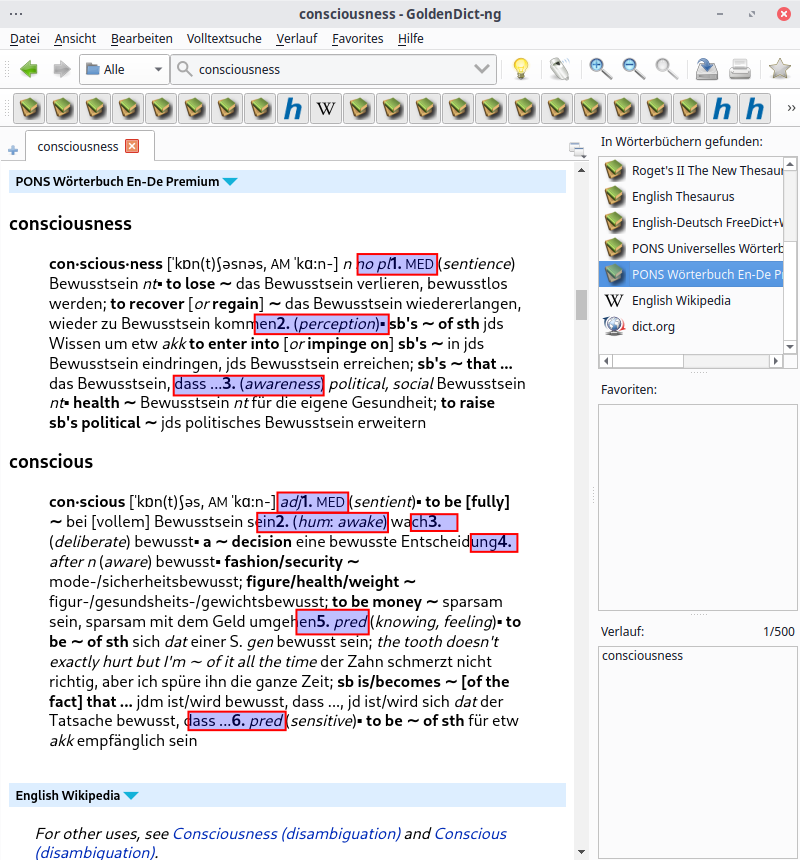
Task: Jump to Roget's II The New Thesaurus result
Action: pyautogui.click(x=693, y=171)
